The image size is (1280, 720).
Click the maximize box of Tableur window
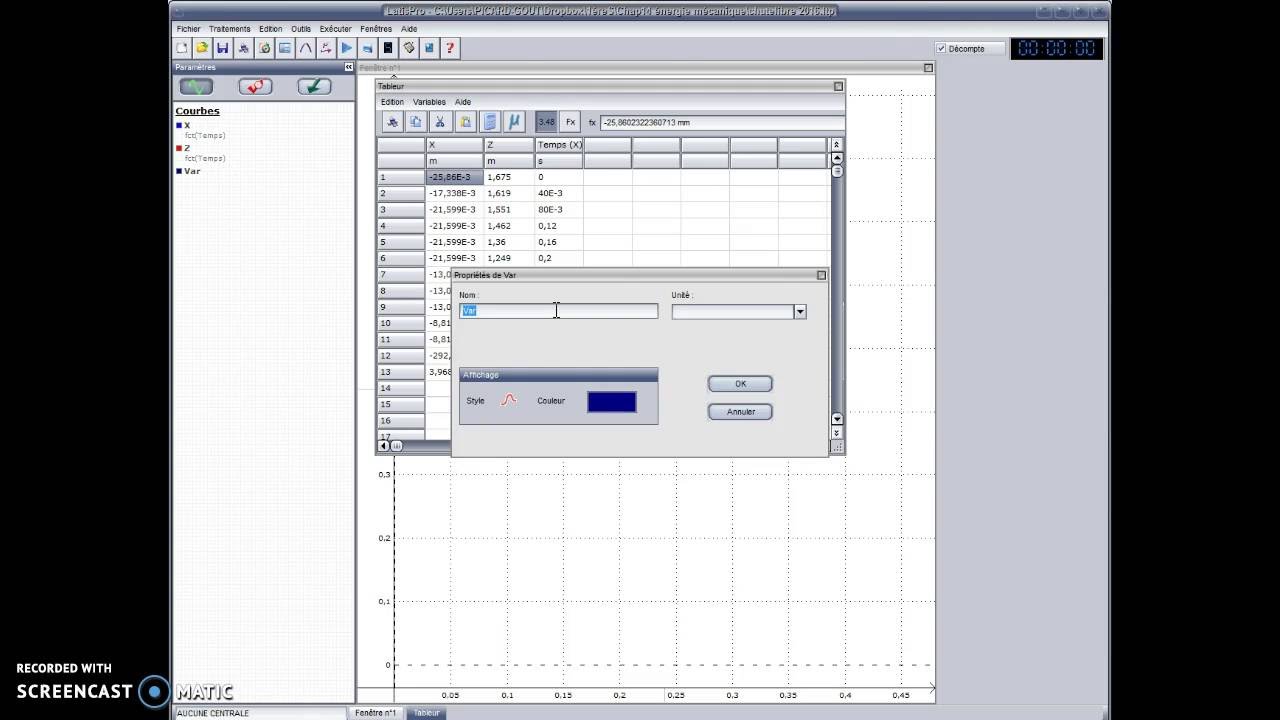(x=838, y=86)
